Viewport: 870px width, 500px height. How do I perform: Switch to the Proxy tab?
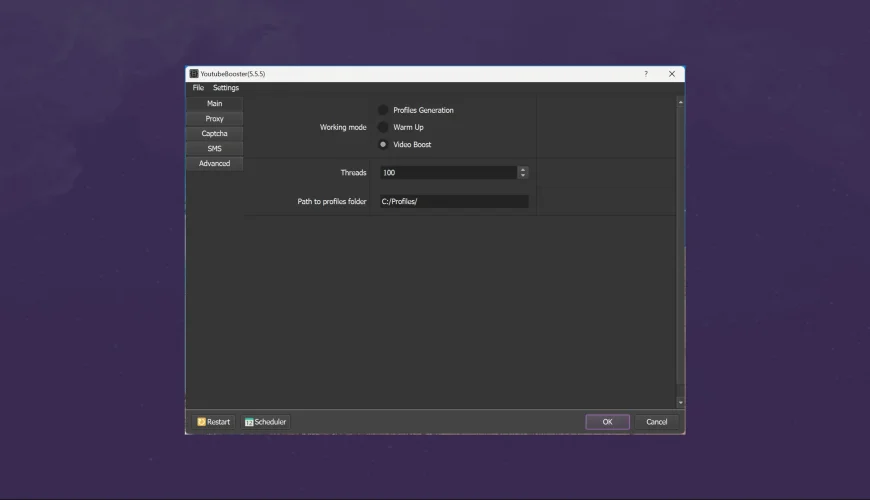pos(215,119)
